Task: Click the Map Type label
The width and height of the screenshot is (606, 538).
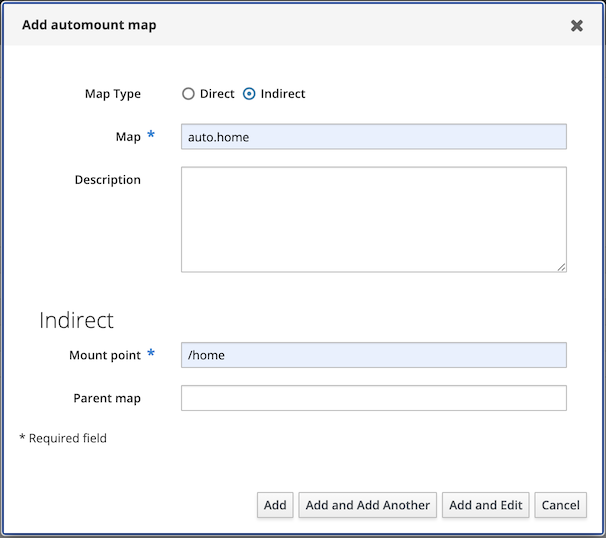Action: [113, 94]
